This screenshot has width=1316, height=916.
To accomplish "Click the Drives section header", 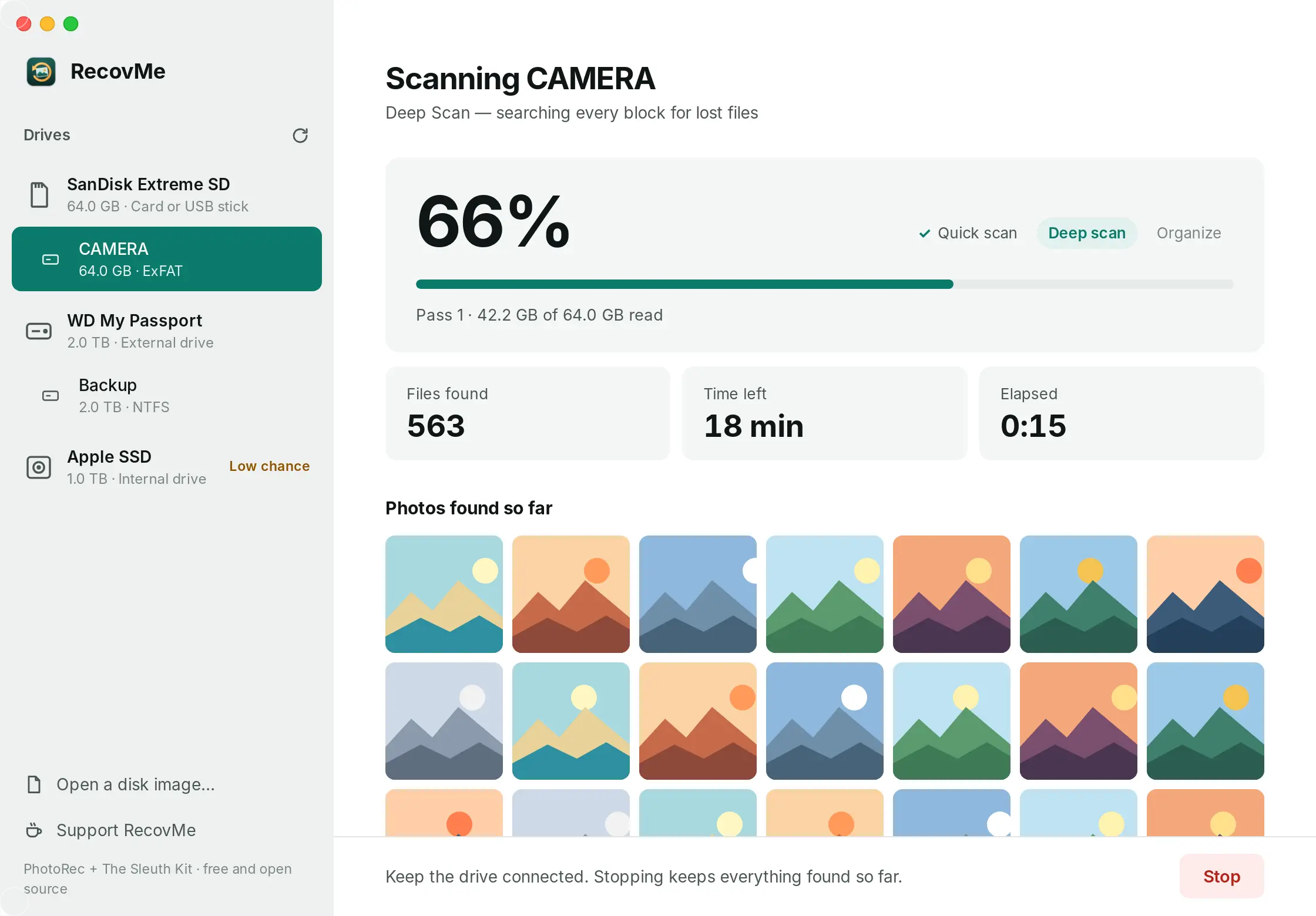I will [x=47, y=135].
